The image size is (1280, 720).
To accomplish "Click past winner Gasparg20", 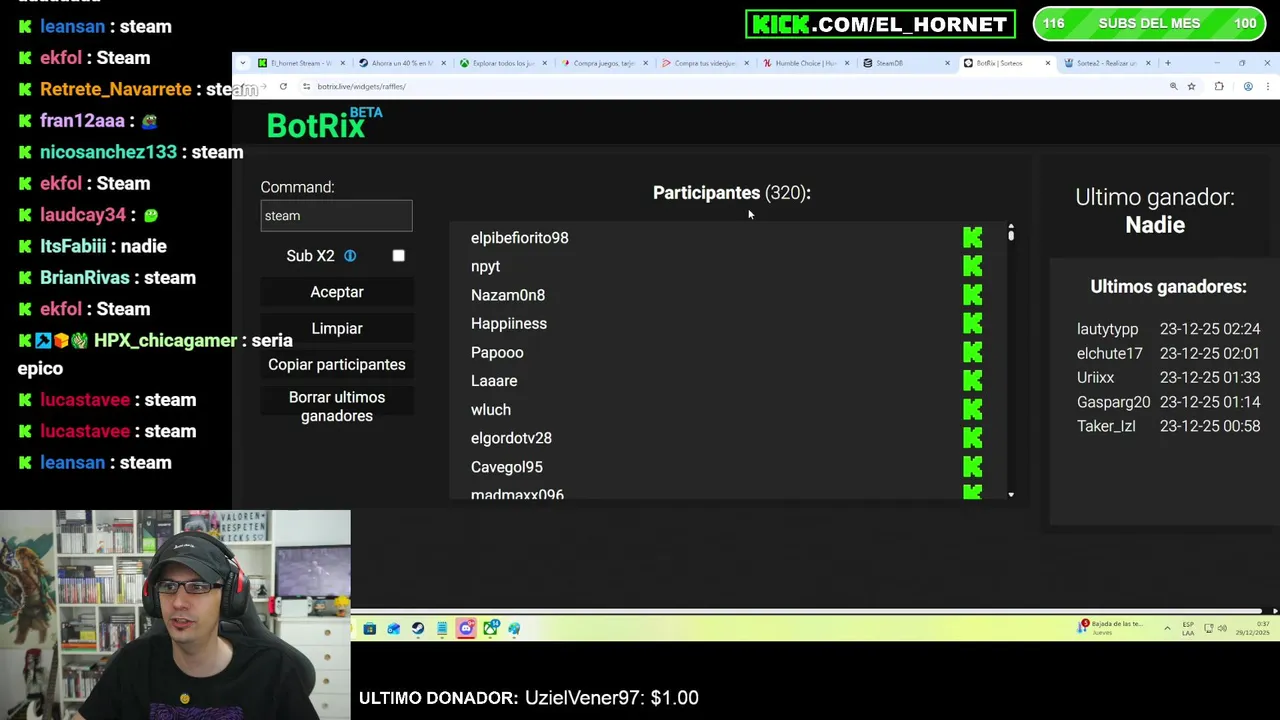I will point(1113,402).
